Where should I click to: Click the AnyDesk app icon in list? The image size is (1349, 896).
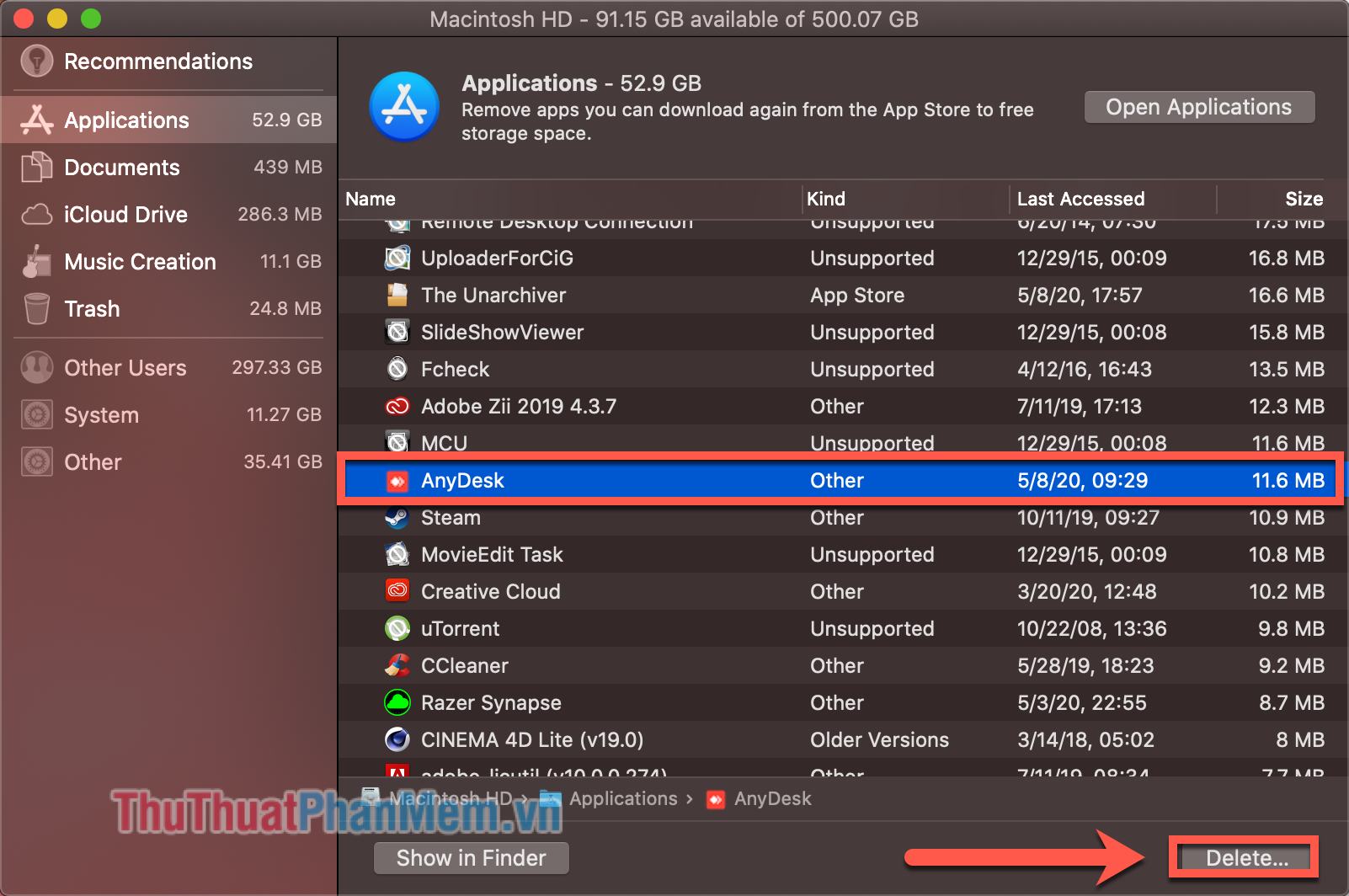[397, 480]
